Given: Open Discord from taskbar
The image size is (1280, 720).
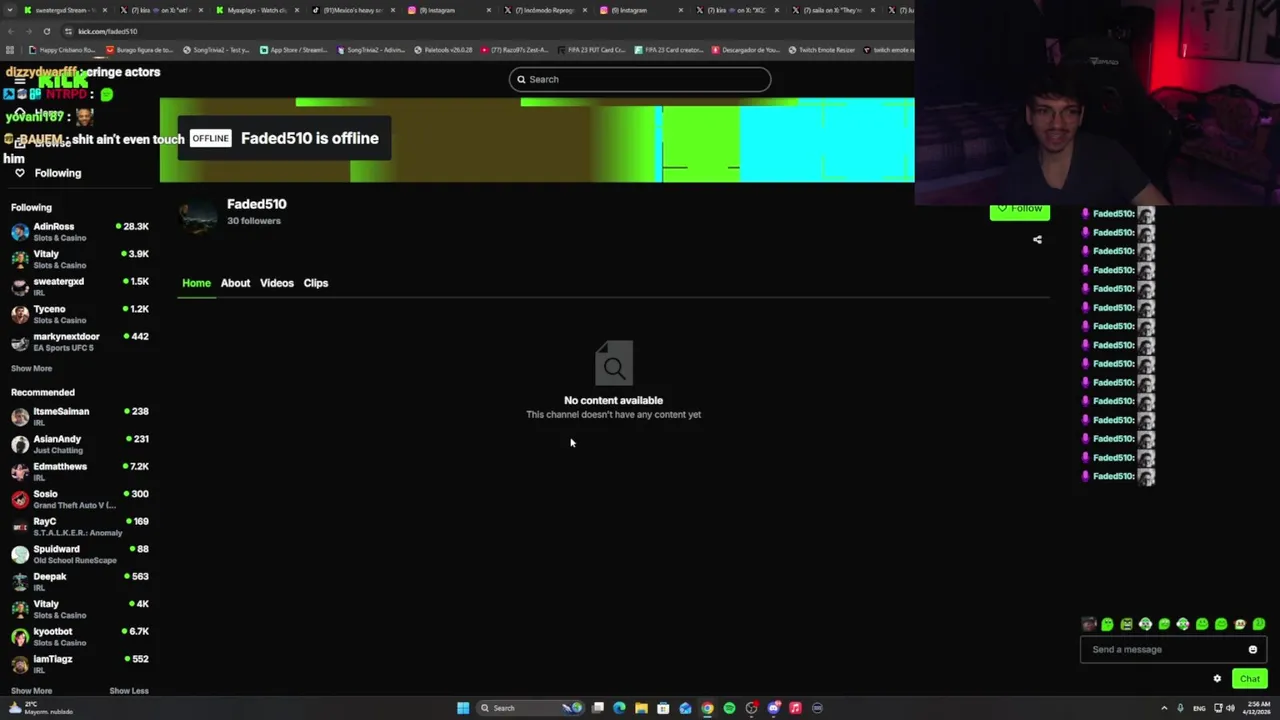Looking at the screenshot, I should pos(773,708).
